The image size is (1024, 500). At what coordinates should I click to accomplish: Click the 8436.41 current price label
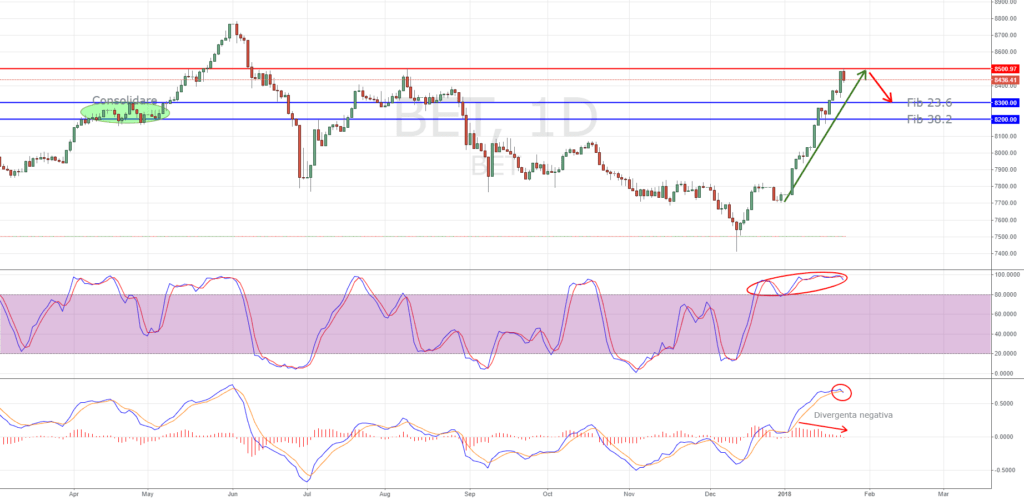[x=1004, y=80]
